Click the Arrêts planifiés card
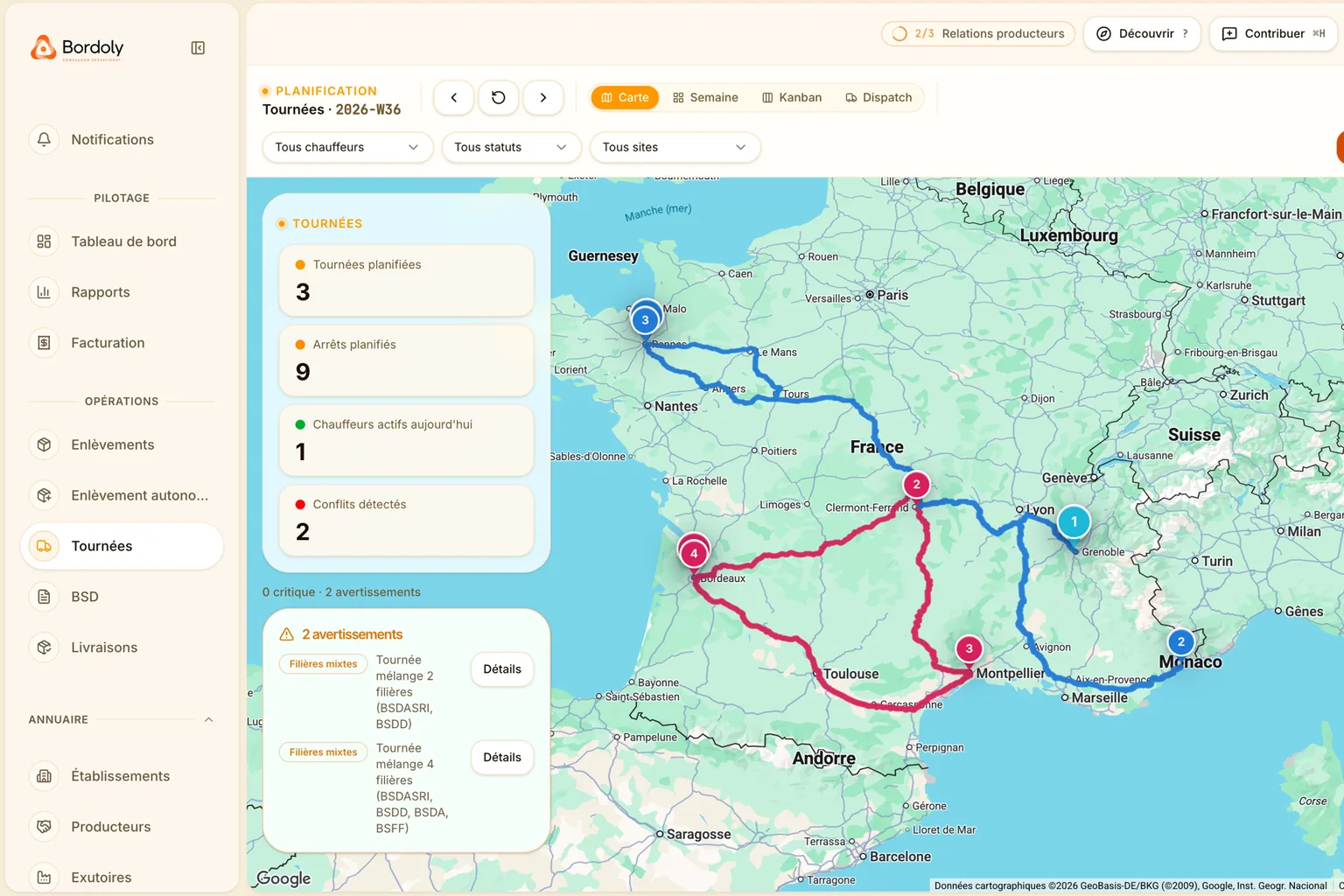 point(406,360)
